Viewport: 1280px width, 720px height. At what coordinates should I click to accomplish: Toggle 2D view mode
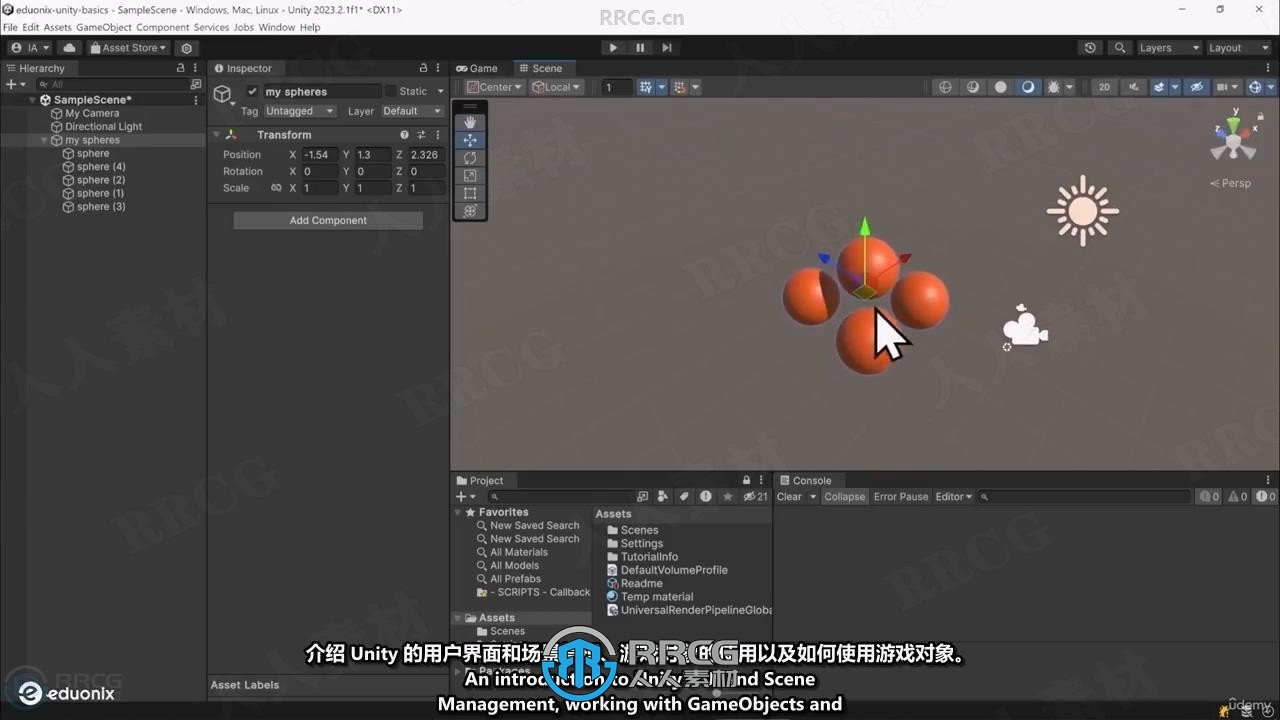[x=1105, y=87]
